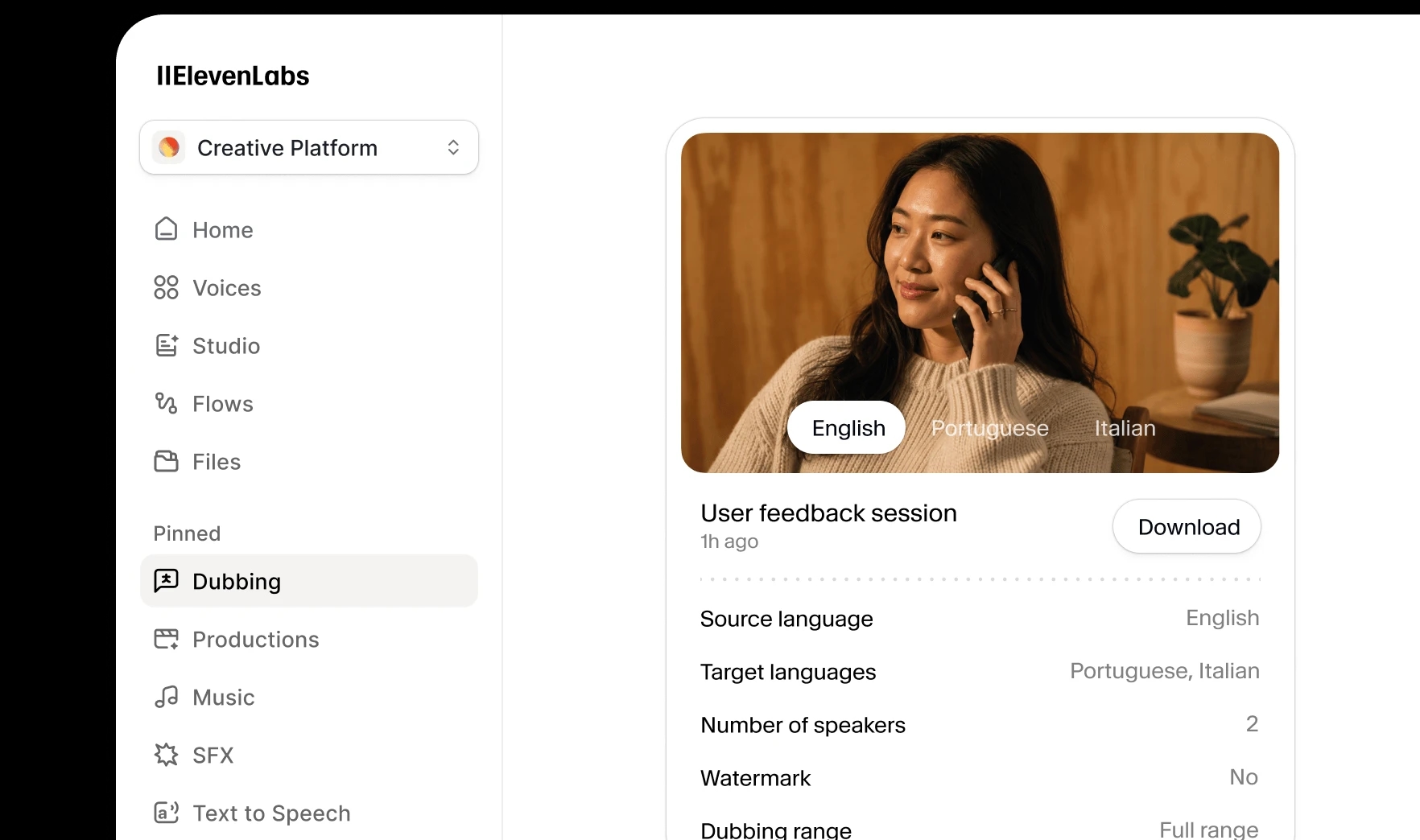Click the Flows connector icon
Screen dimensions: 1420x840
166,403
